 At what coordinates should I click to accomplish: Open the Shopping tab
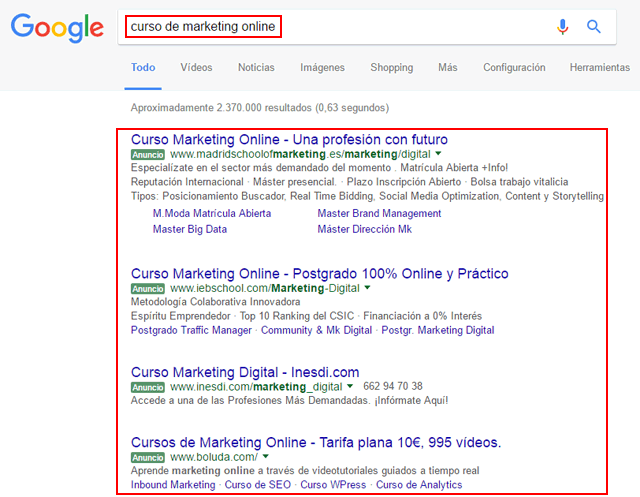[392, 67]
